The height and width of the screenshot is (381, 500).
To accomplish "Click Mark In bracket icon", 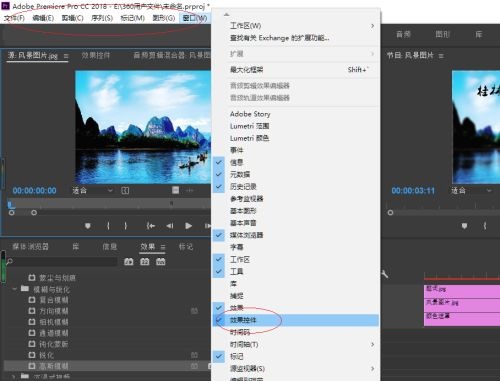I will coord(108,226).
